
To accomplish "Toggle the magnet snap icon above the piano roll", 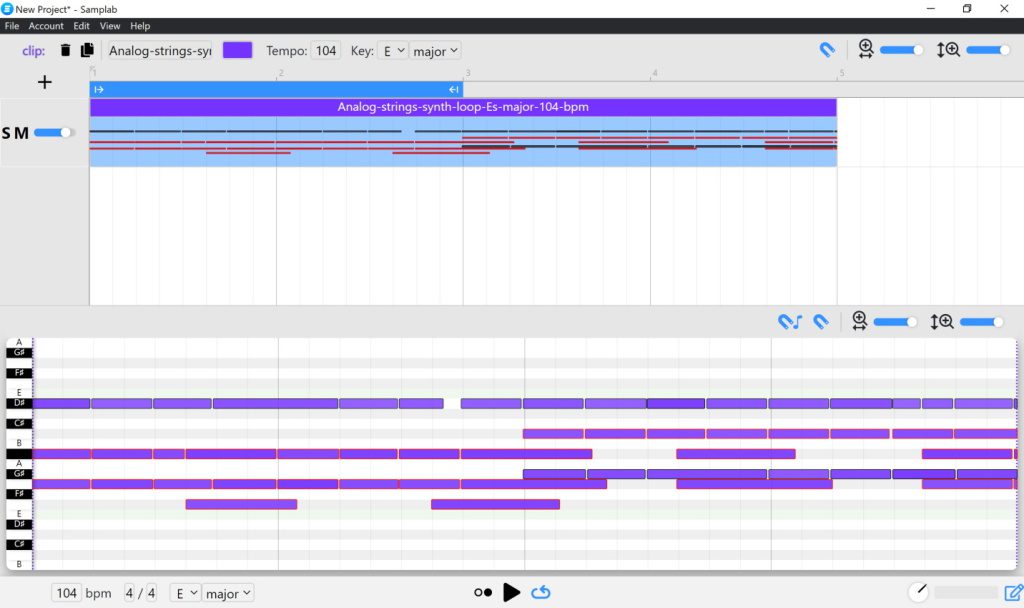I will click(822, 321).
